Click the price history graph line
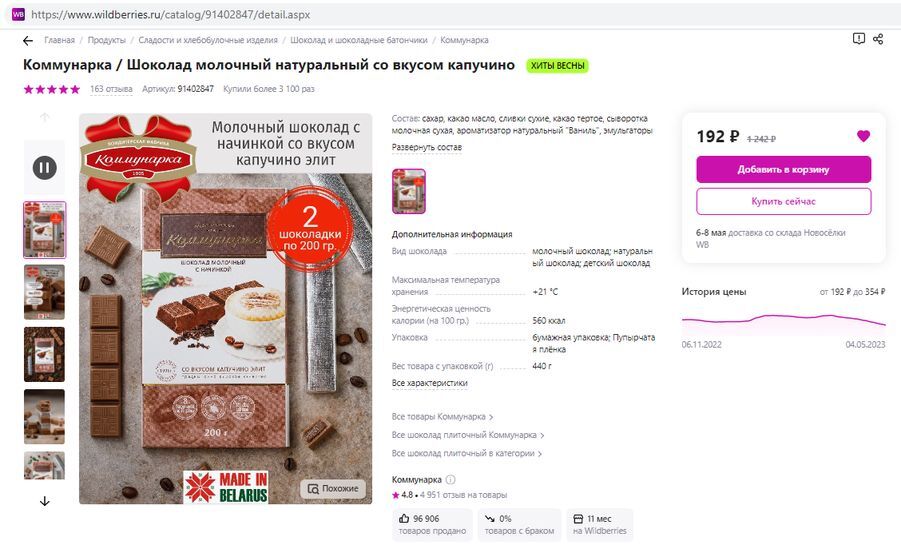 pos(783,319)
